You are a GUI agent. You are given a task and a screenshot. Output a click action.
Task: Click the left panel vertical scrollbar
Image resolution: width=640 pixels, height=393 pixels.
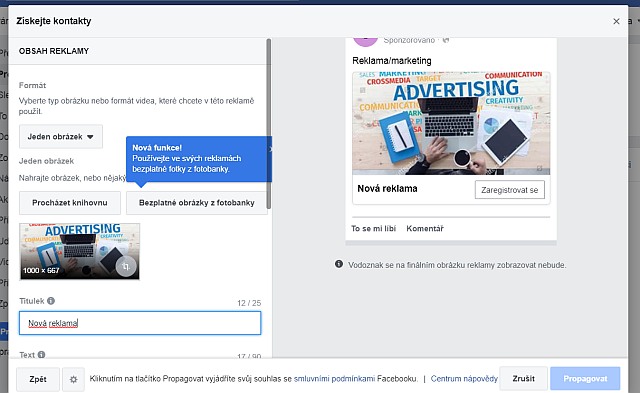[269, 124]
